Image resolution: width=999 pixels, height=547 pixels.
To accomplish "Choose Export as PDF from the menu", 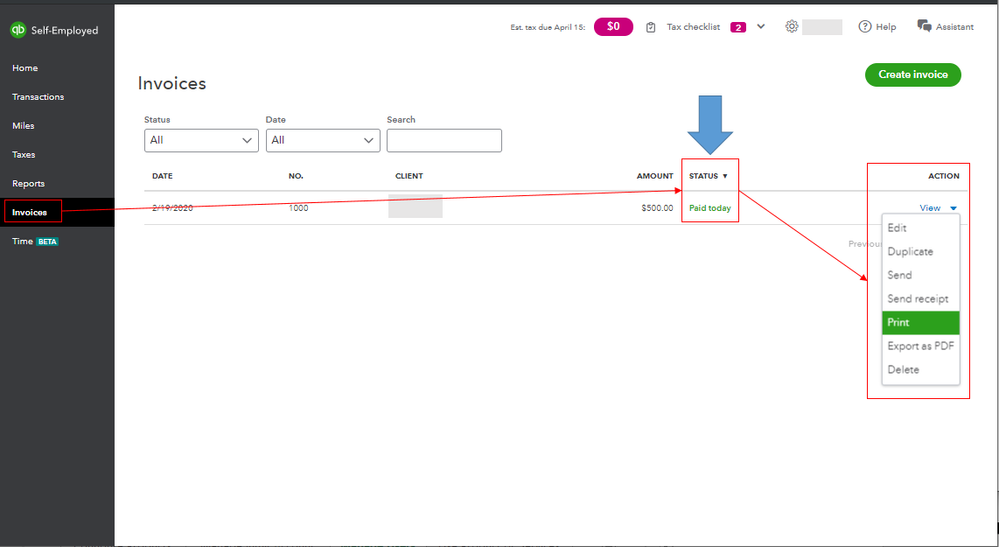I will [921, 346].
